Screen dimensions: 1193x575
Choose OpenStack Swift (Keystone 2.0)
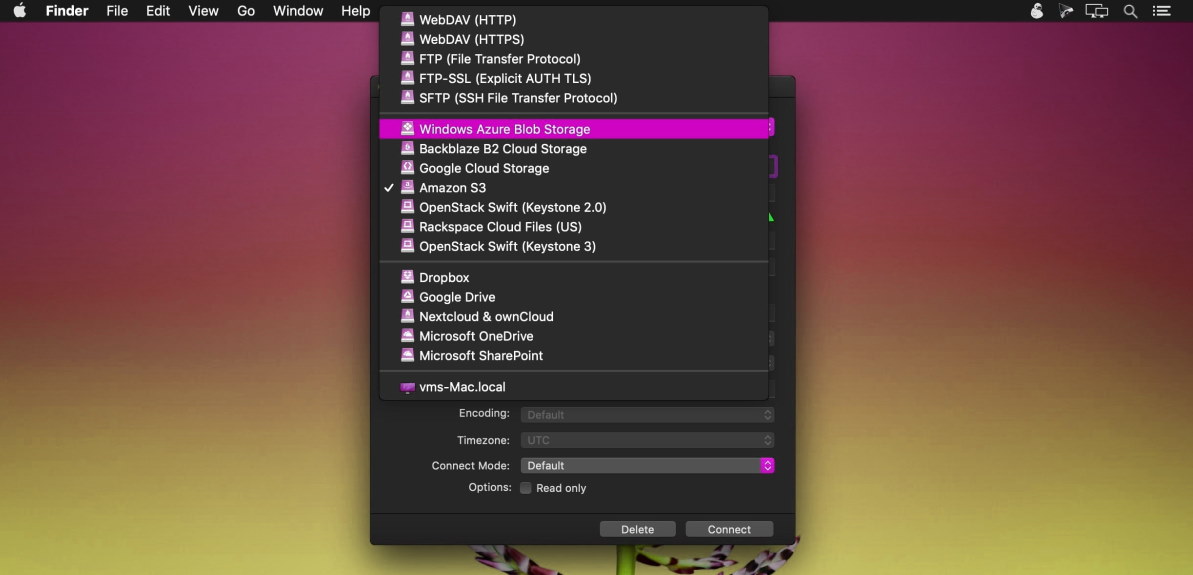[574, 207]
